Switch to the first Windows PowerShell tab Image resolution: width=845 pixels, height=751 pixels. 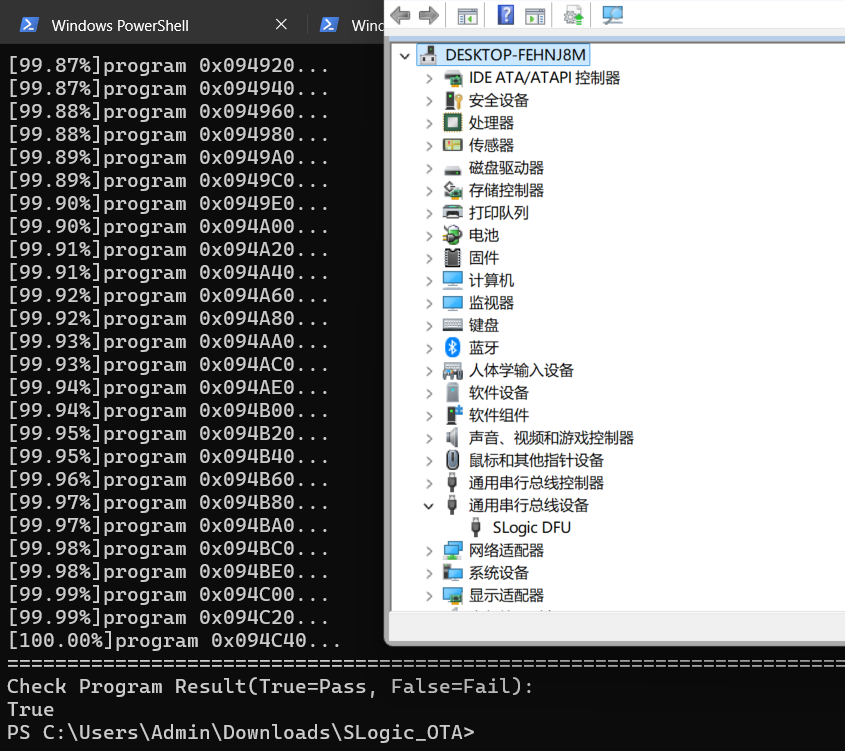120,25
